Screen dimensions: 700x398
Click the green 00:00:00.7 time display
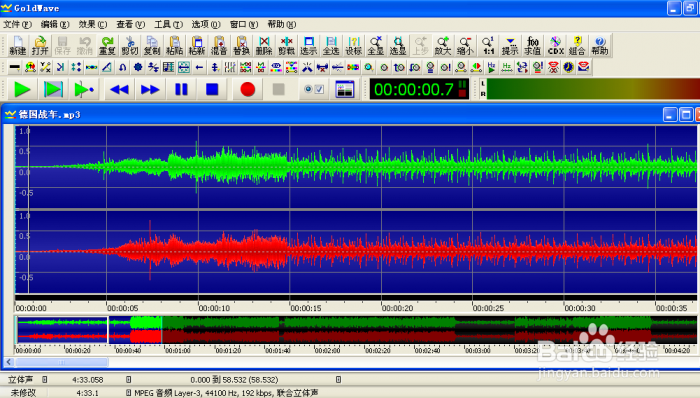click(419, 90)
